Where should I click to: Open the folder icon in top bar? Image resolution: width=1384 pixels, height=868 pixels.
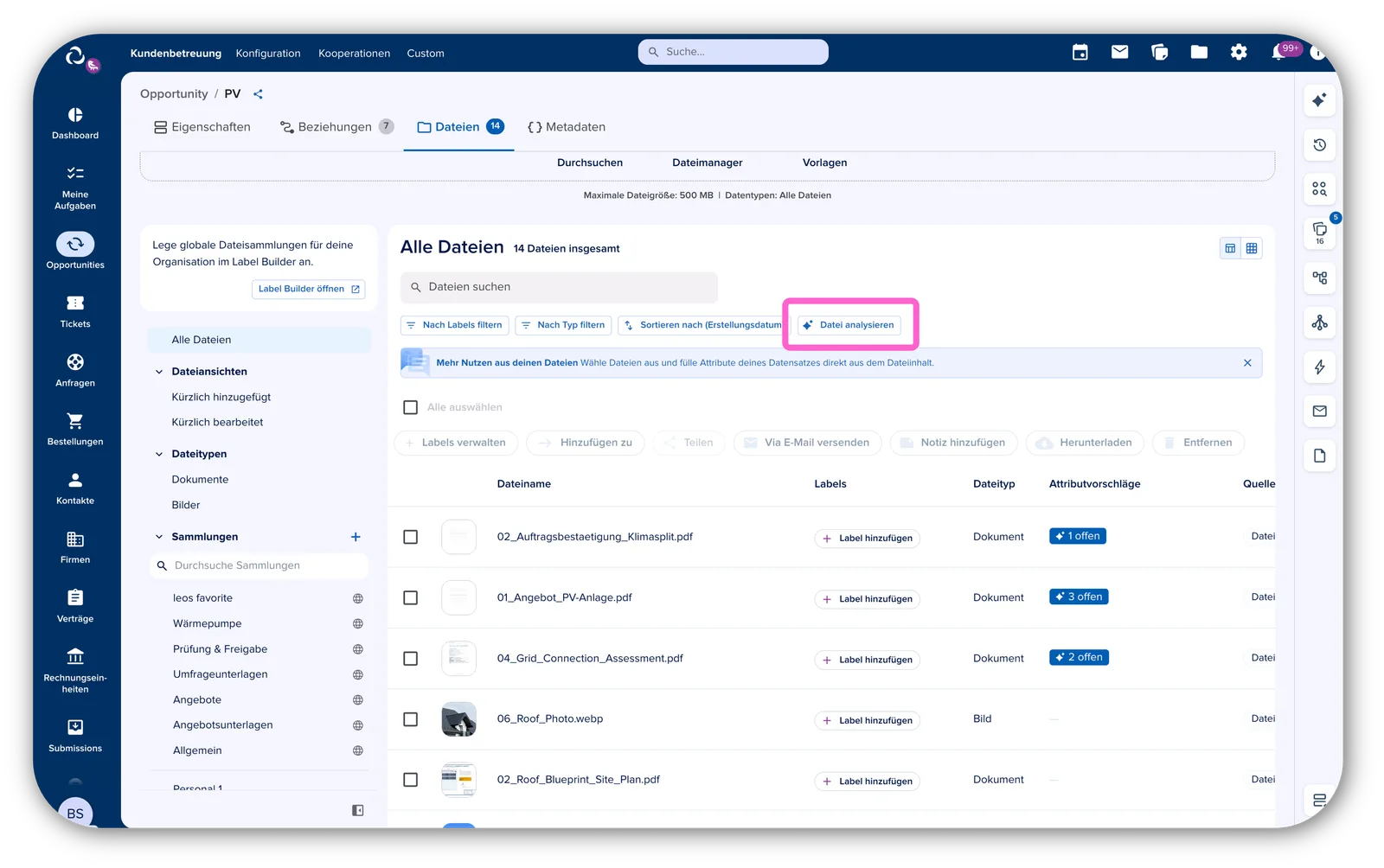point(1199,53)
